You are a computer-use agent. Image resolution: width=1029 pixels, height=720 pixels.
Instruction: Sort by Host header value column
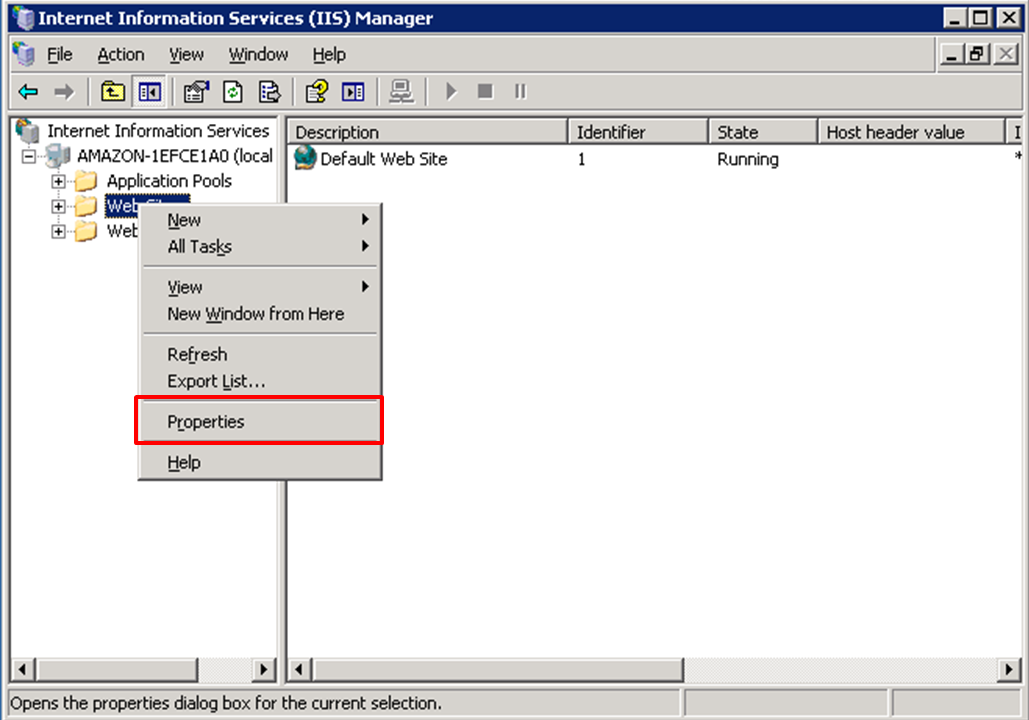point(912,132)
